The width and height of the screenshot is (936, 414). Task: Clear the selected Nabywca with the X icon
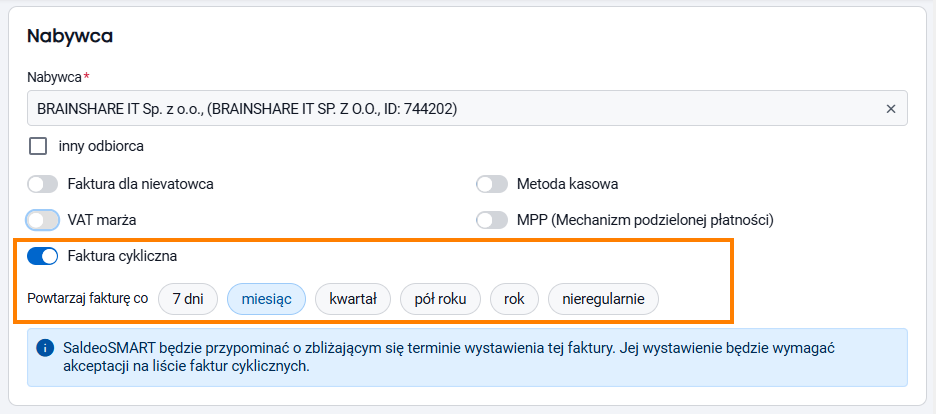pos(891,109)
